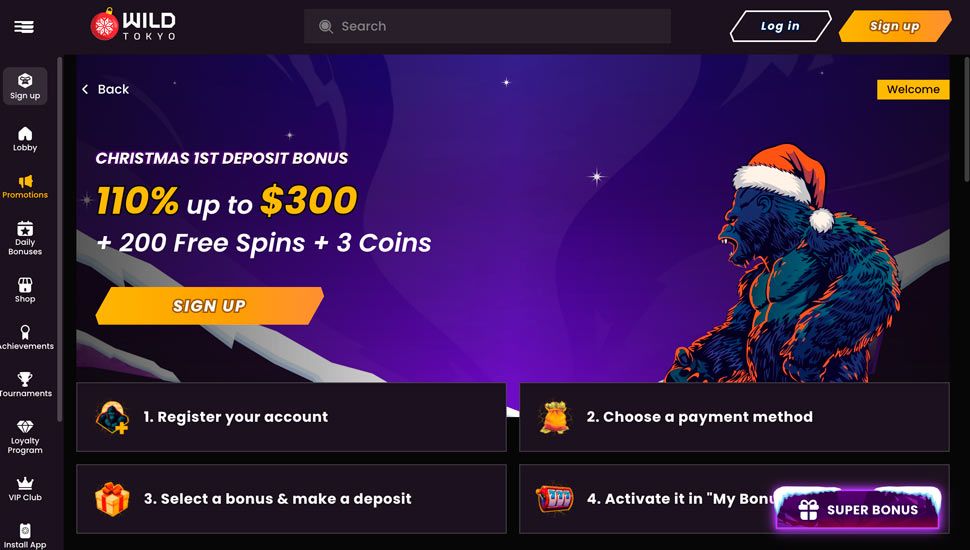Image resolution: width=970 pixels, height=550 pixels.
Task: View Achievements in the sidebar
Action: click(x=25, y=337)
